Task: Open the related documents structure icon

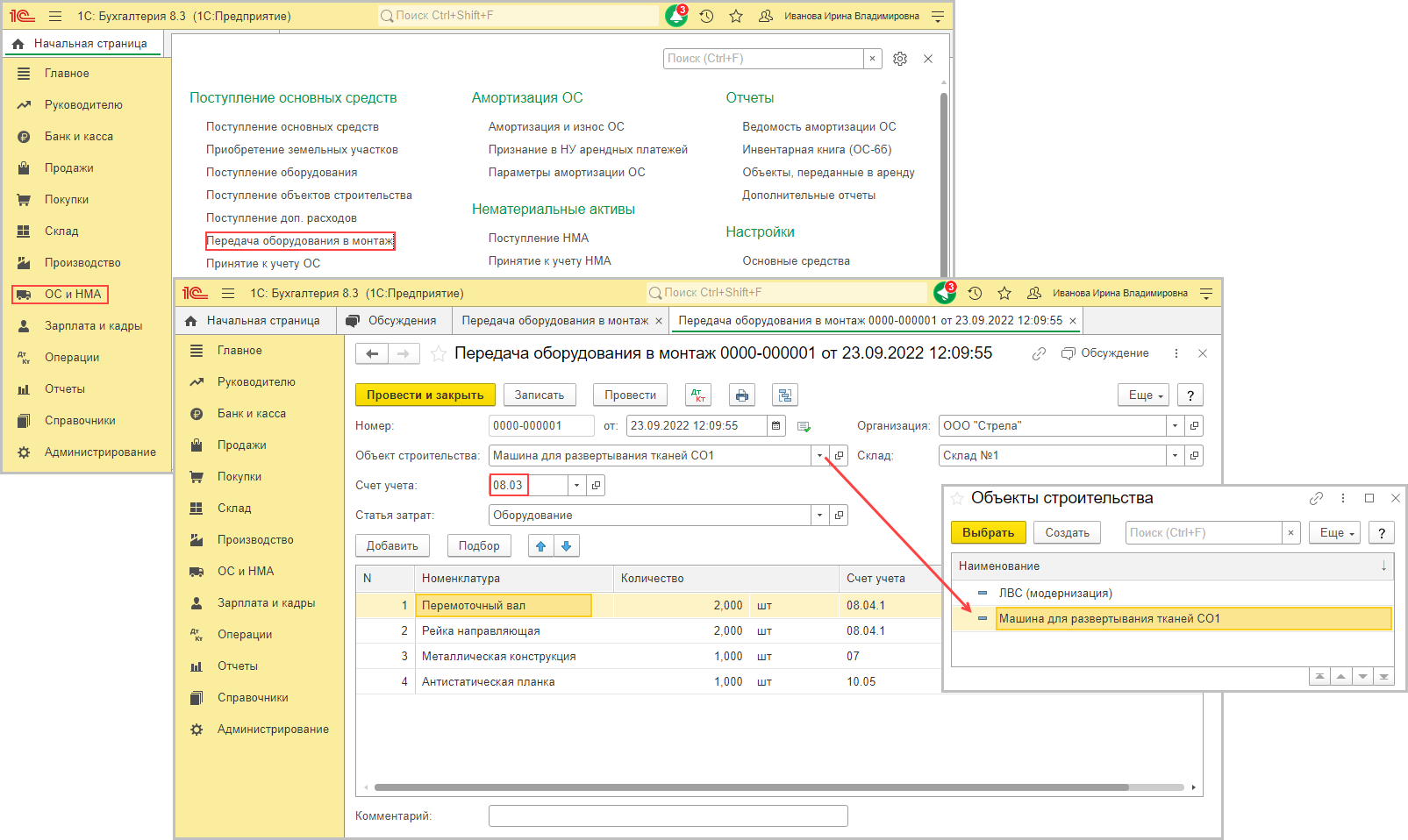Action: 784,395
